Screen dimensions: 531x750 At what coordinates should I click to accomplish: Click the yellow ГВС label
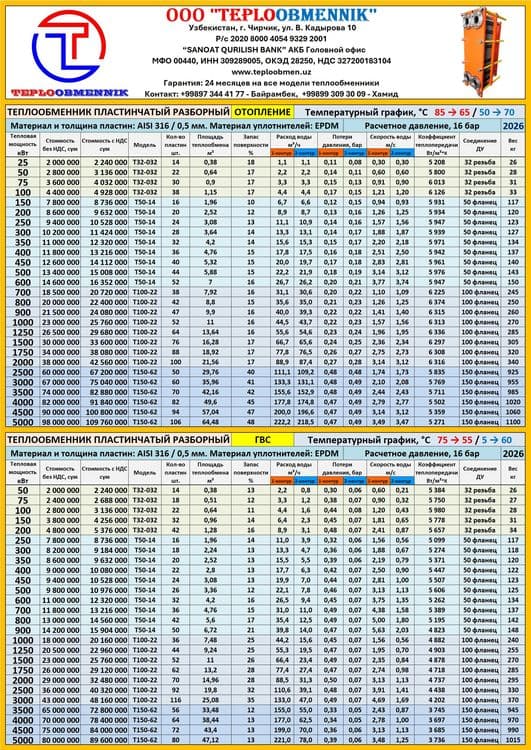[262, 440]
